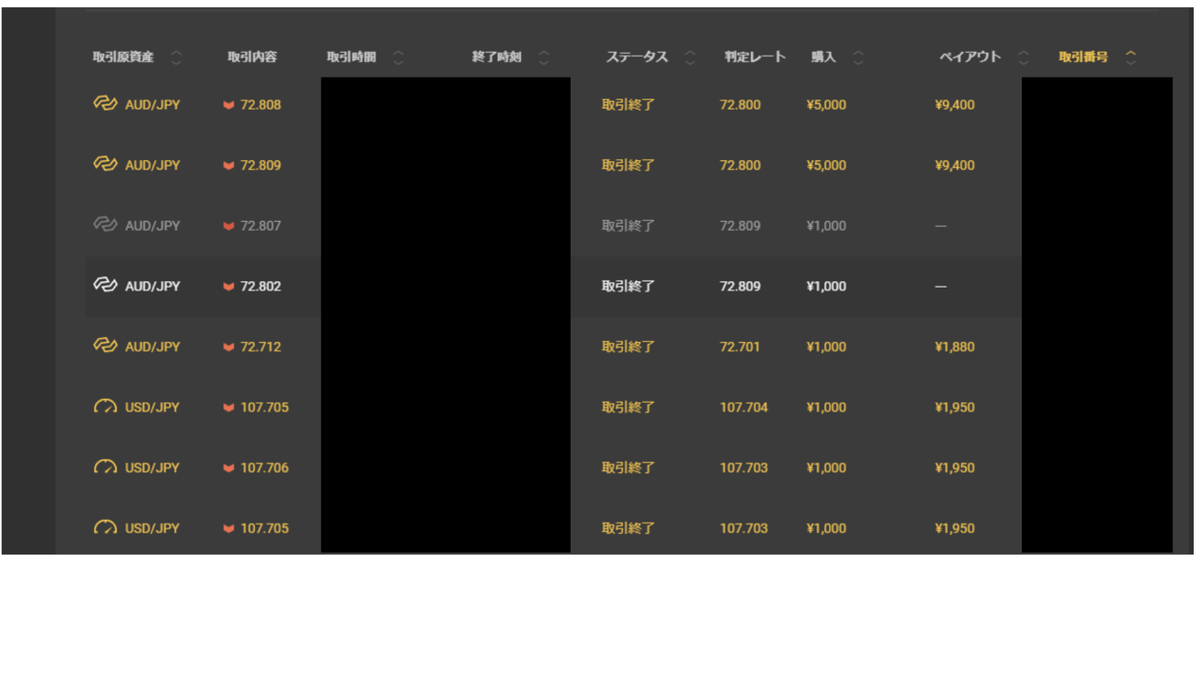Sort by 終了時刻 using its sort arrows

coord(544,57)
